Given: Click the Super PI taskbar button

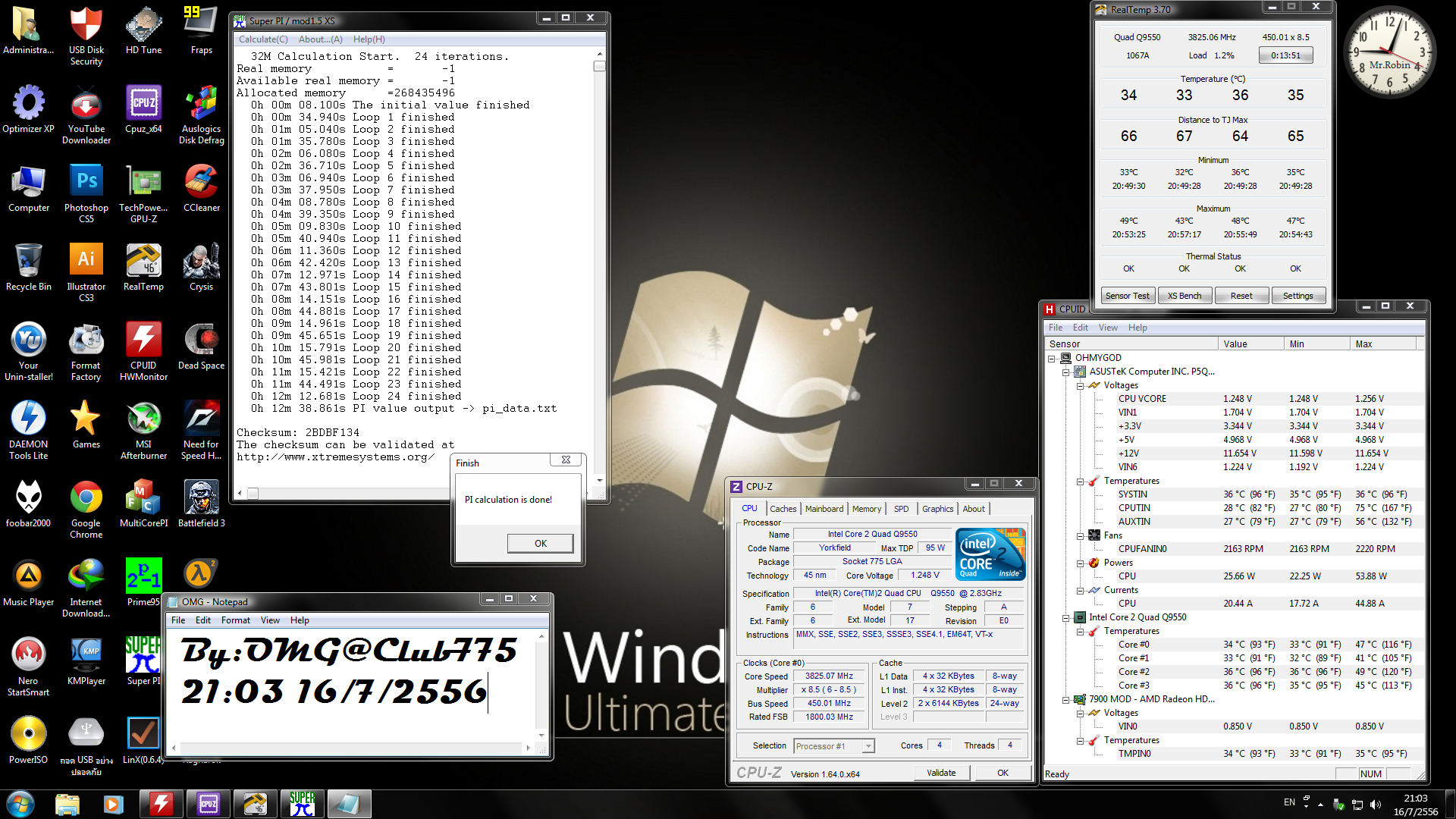Looking at the screenshot, I should [302, 803].
